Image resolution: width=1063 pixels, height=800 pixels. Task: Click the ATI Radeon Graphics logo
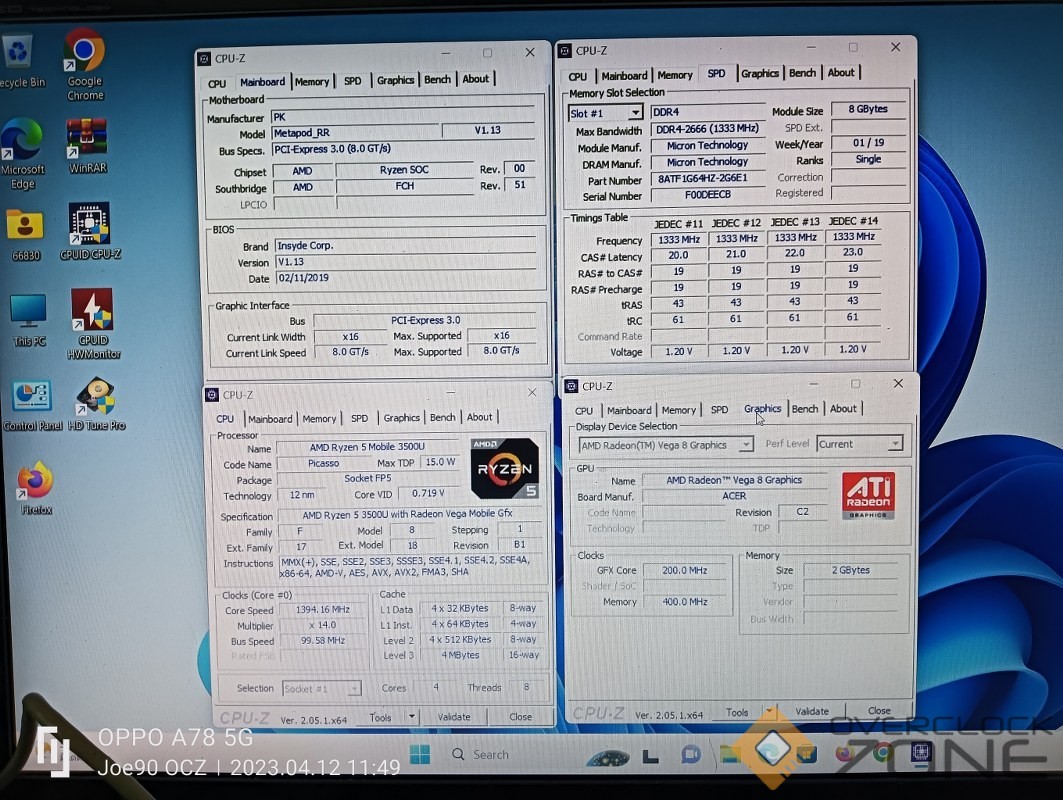(x=868, y=496)
